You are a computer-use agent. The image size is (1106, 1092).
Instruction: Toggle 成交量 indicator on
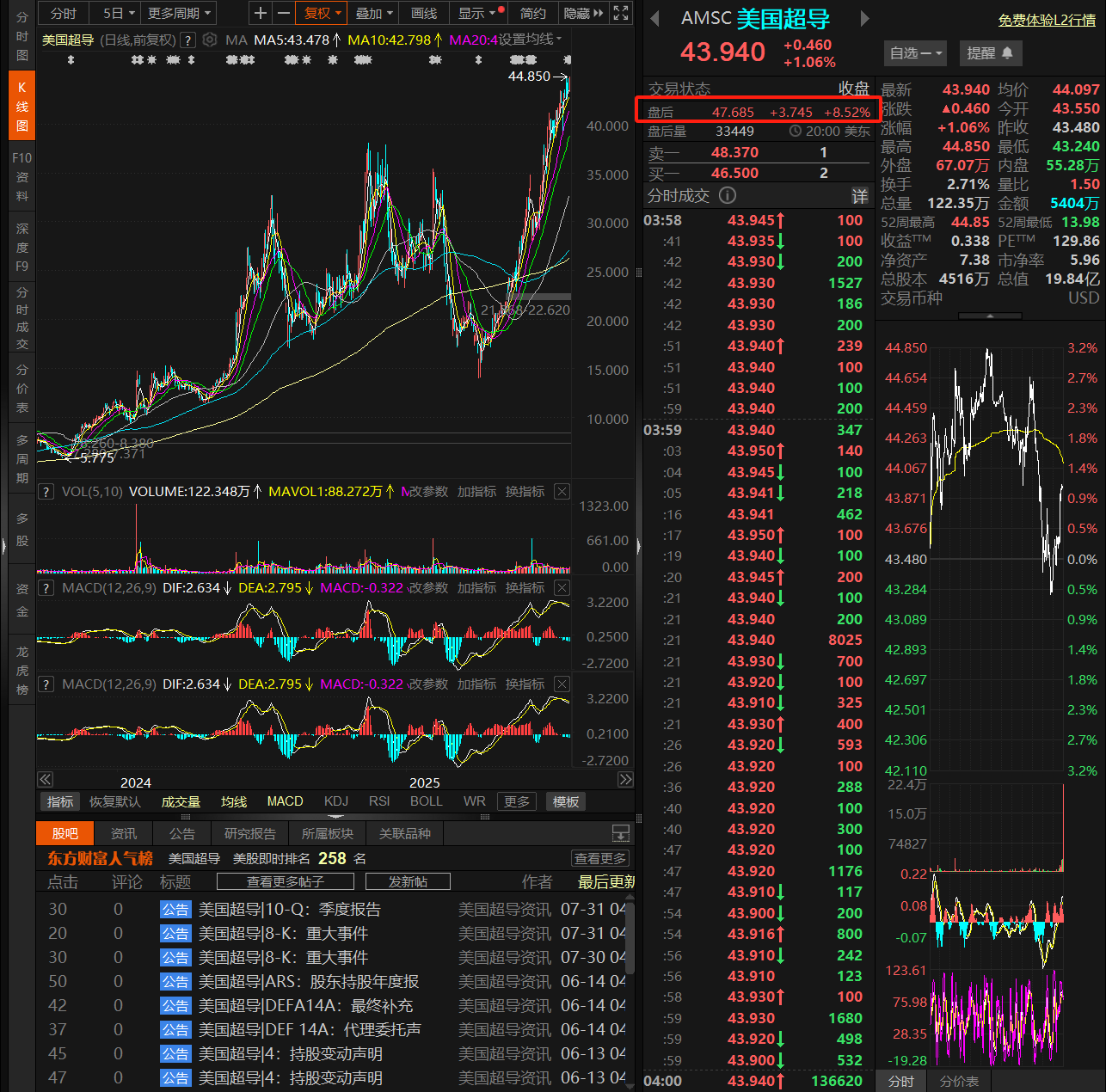(181, 801)
